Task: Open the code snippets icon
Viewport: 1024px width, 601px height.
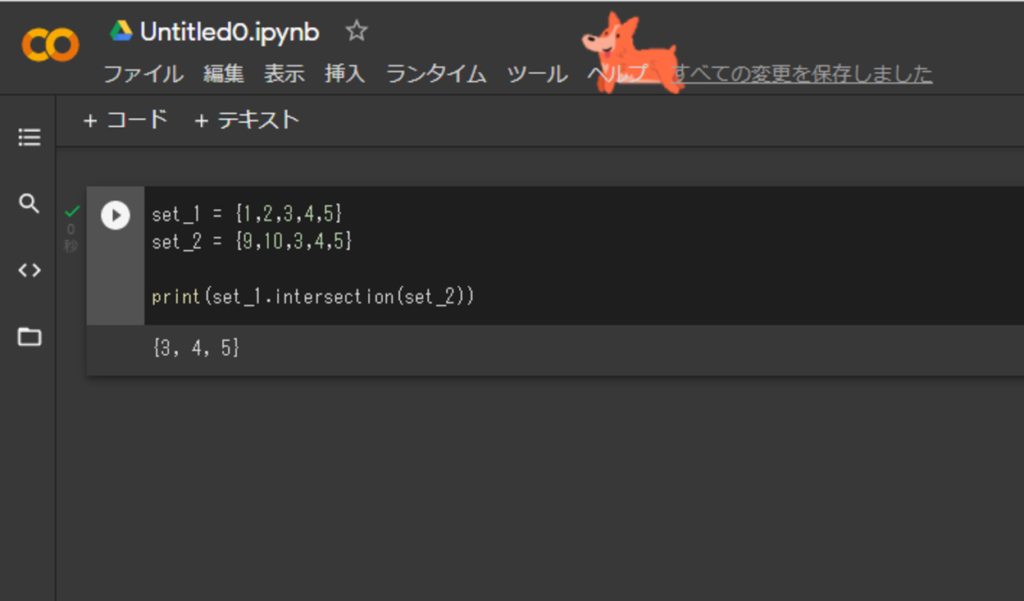Action: [x=29, y=270]
